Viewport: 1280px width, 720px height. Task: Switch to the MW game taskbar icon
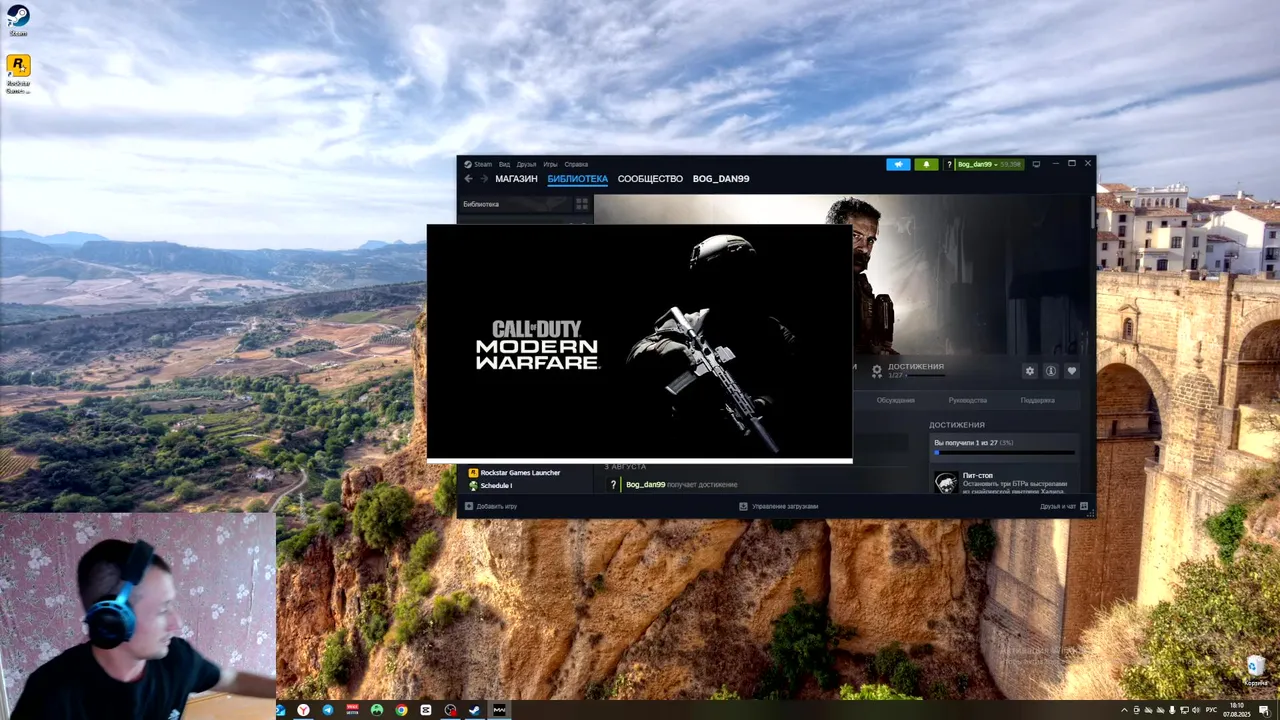point(499,710)
